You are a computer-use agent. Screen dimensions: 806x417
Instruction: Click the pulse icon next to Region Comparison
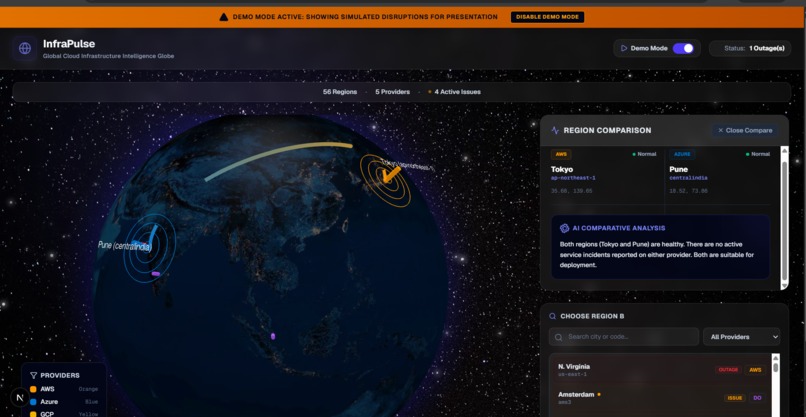coord(555,131)
